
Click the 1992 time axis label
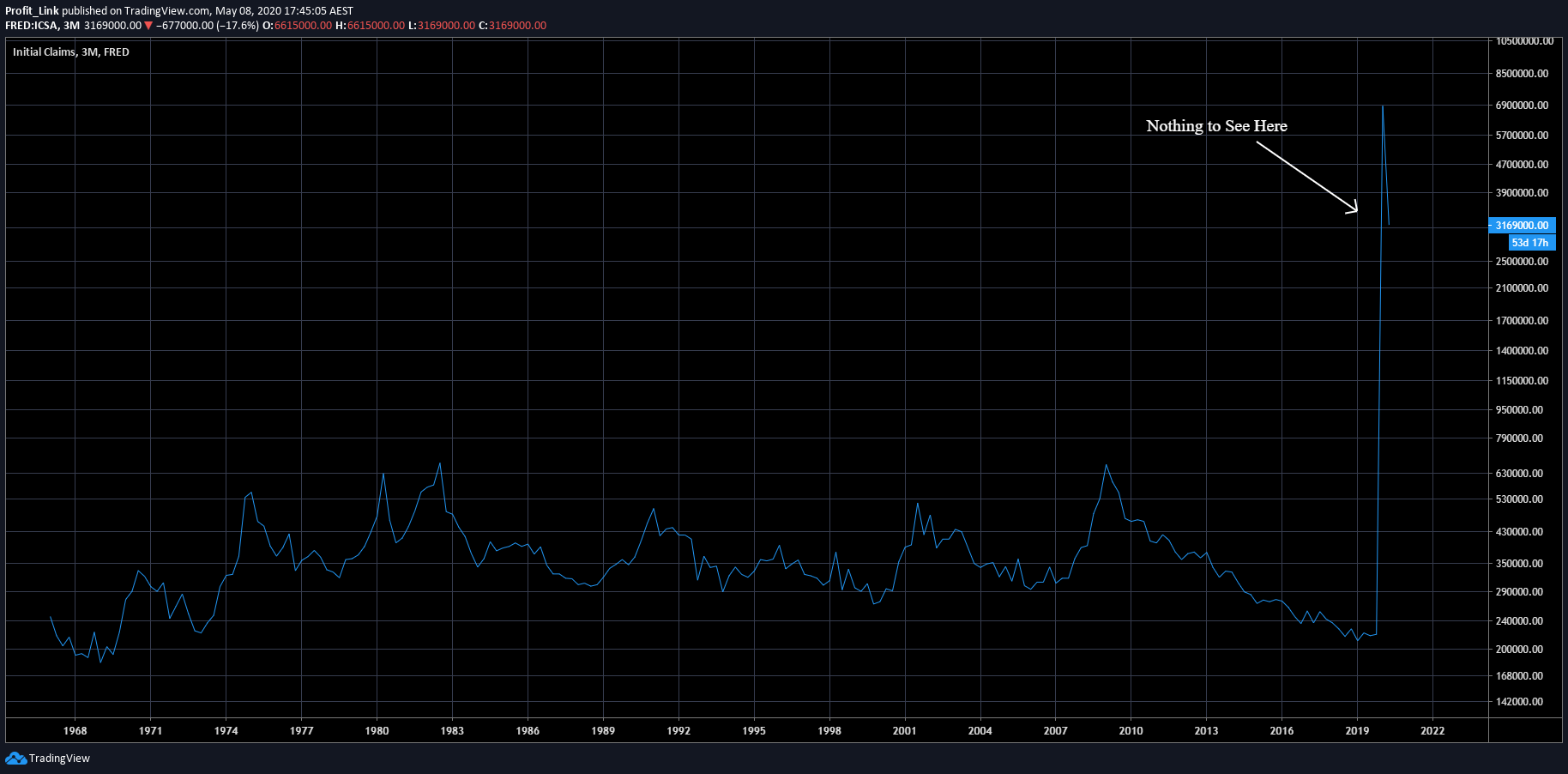pos(678,730)
